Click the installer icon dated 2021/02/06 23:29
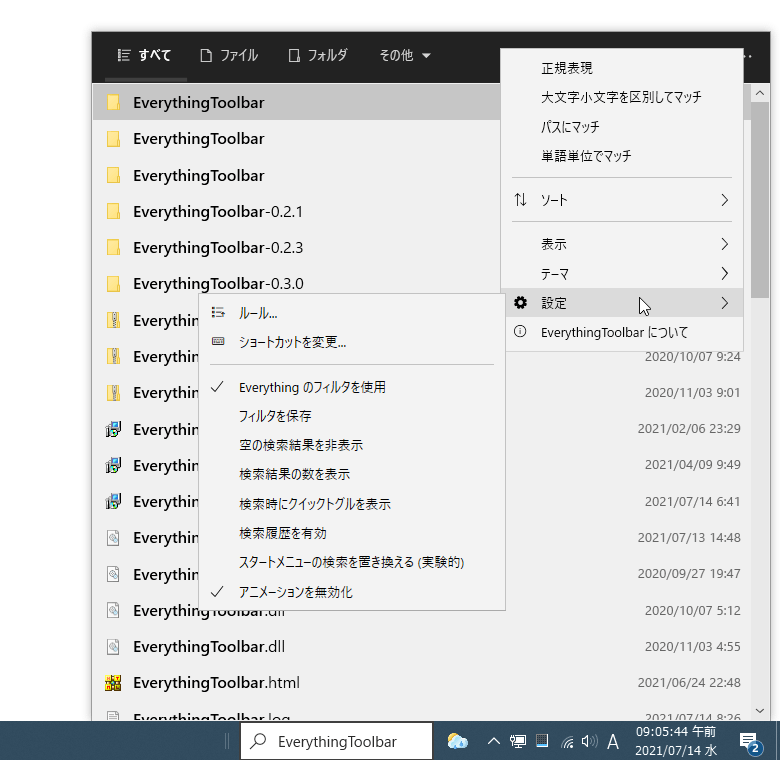 tap(113, 429)
